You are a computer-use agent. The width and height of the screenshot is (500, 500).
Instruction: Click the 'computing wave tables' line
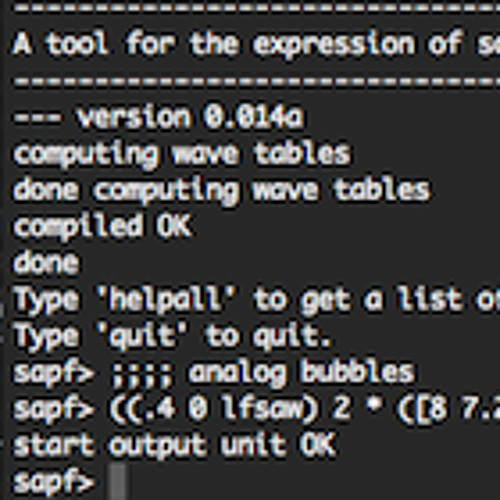[182, 154]
